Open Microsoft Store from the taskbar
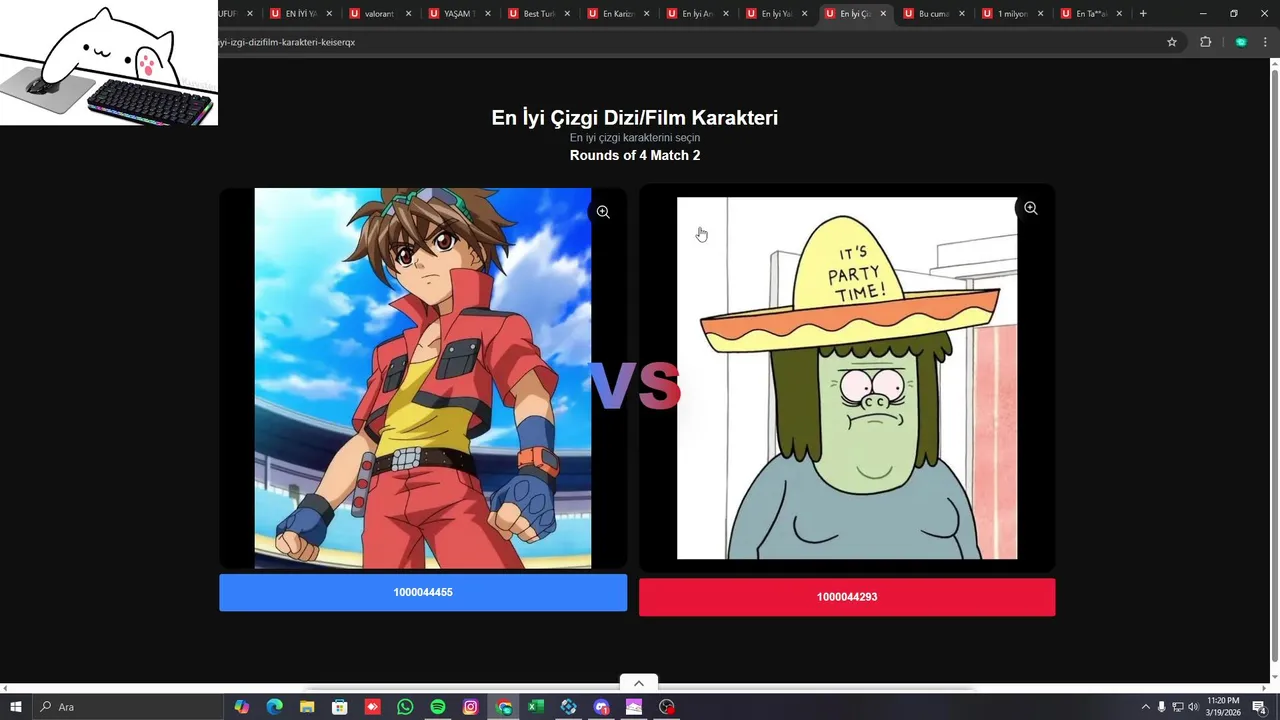This screenshot has width=1280, height=720. 339,707
